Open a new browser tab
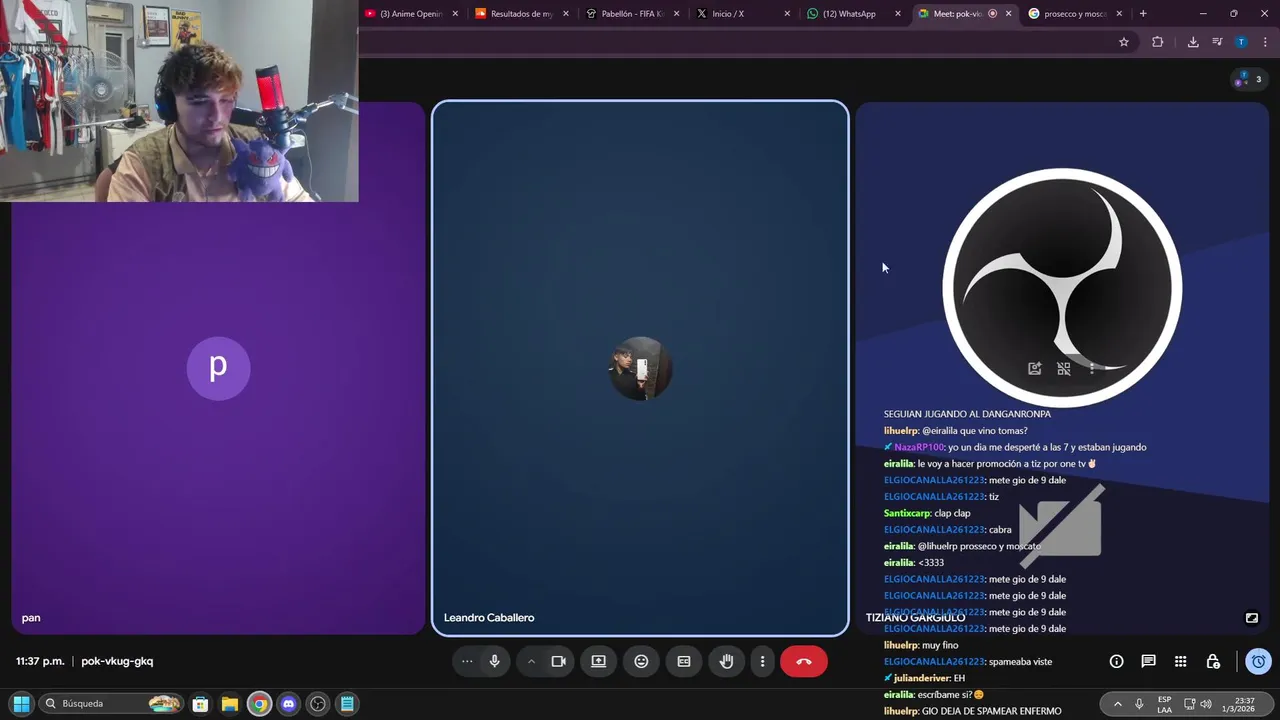This screenshot has height=720, width=1280. [x=1143, y=14]
